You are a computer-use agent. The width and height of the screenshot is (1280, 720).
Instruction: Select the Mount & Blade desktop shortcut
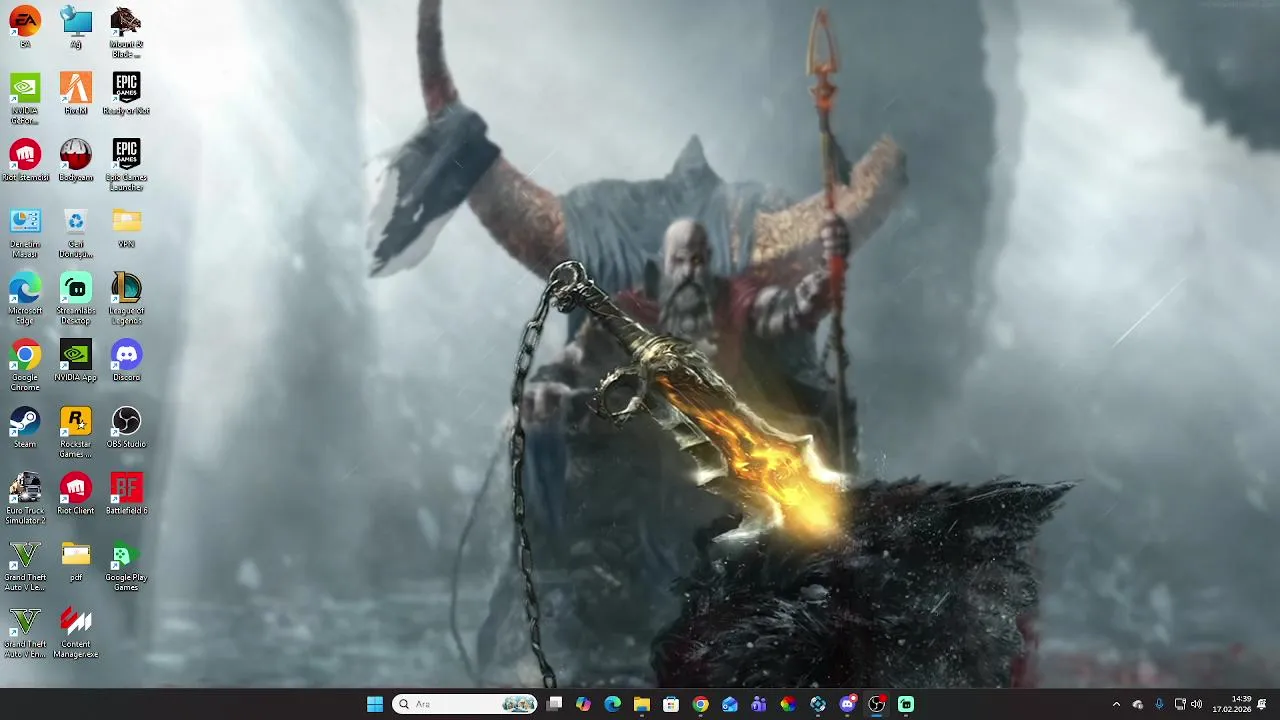point(126,32)
